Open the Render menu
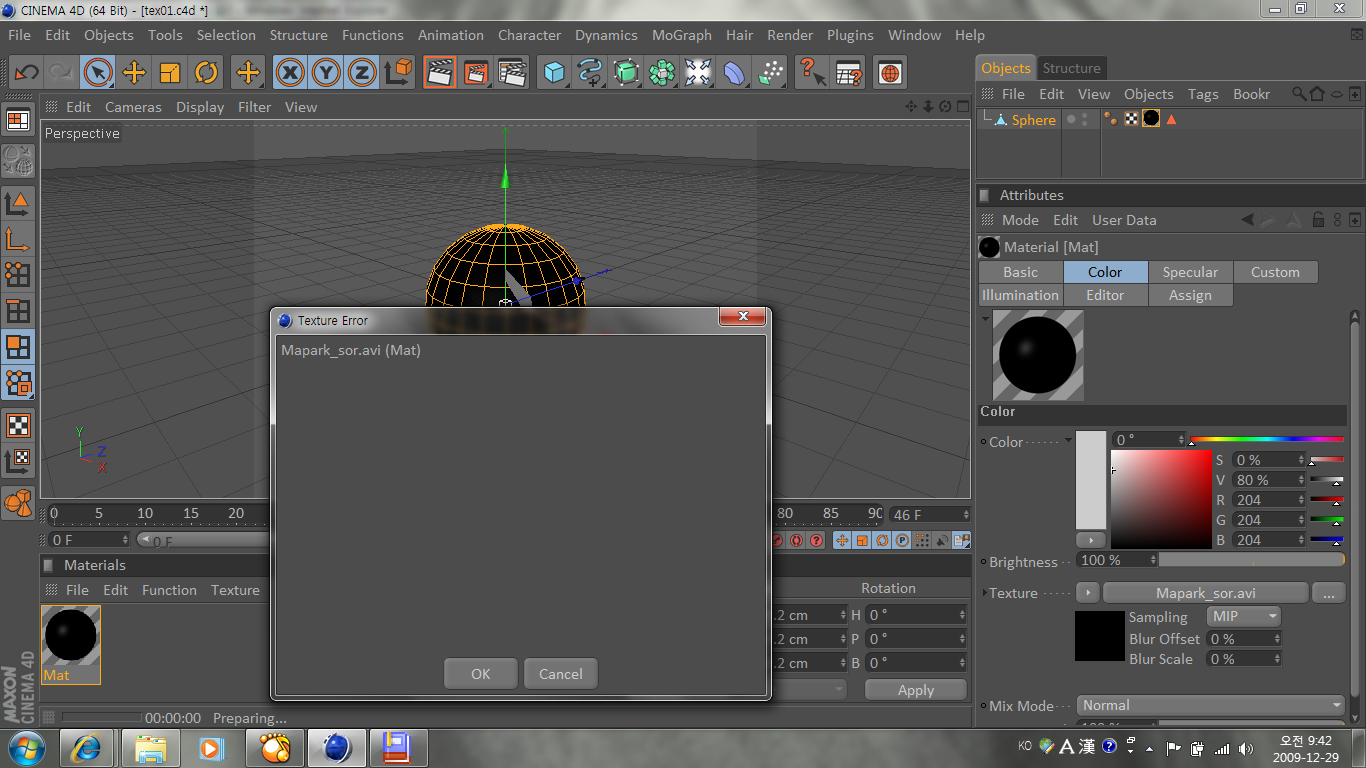 pyautogui.click(x=790, y=35)
